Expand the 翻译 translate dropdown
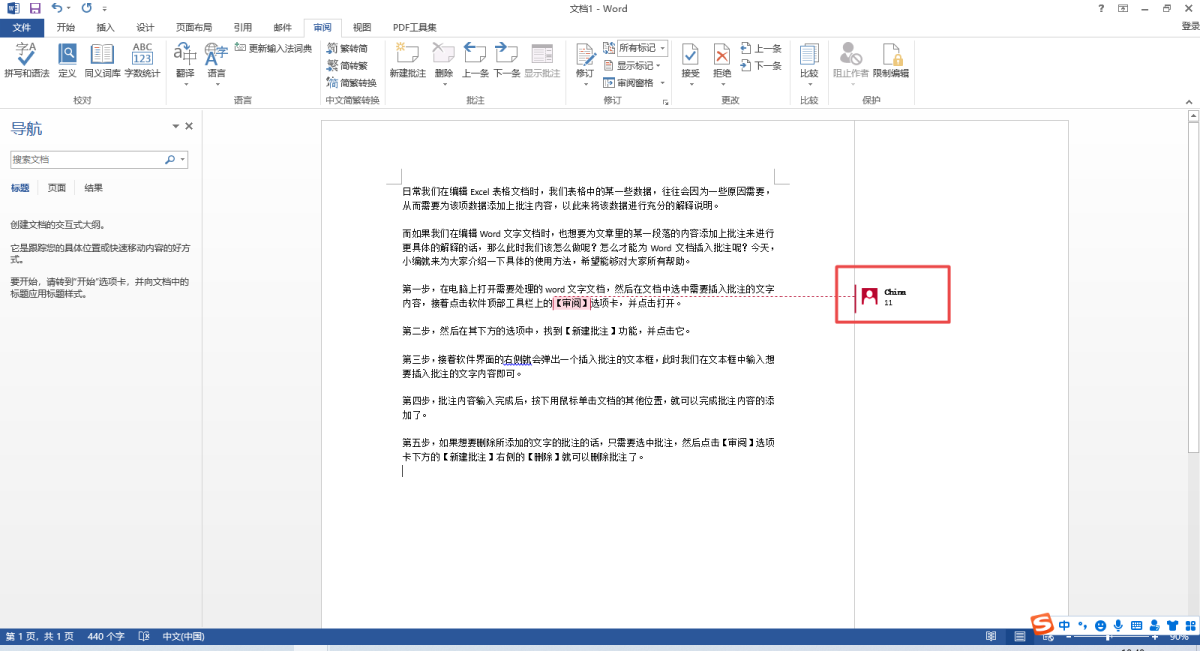The width and height of the screenshot is (1200, 651). click(185, 84)
